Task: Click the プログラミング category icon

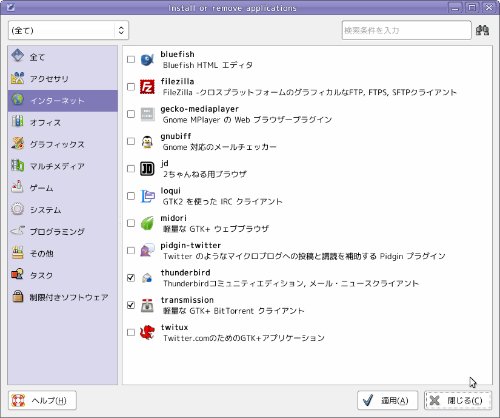Action: (x=18, y=231)
